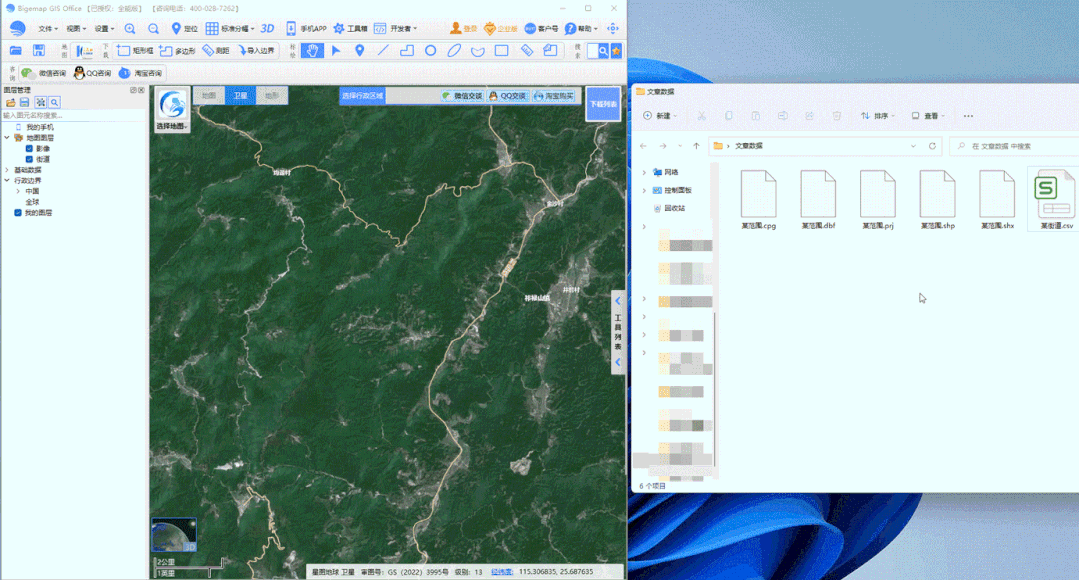The height and width of the screenshot is (580, 1079).
Task: Open the 视图 menu
Action: 76,29
